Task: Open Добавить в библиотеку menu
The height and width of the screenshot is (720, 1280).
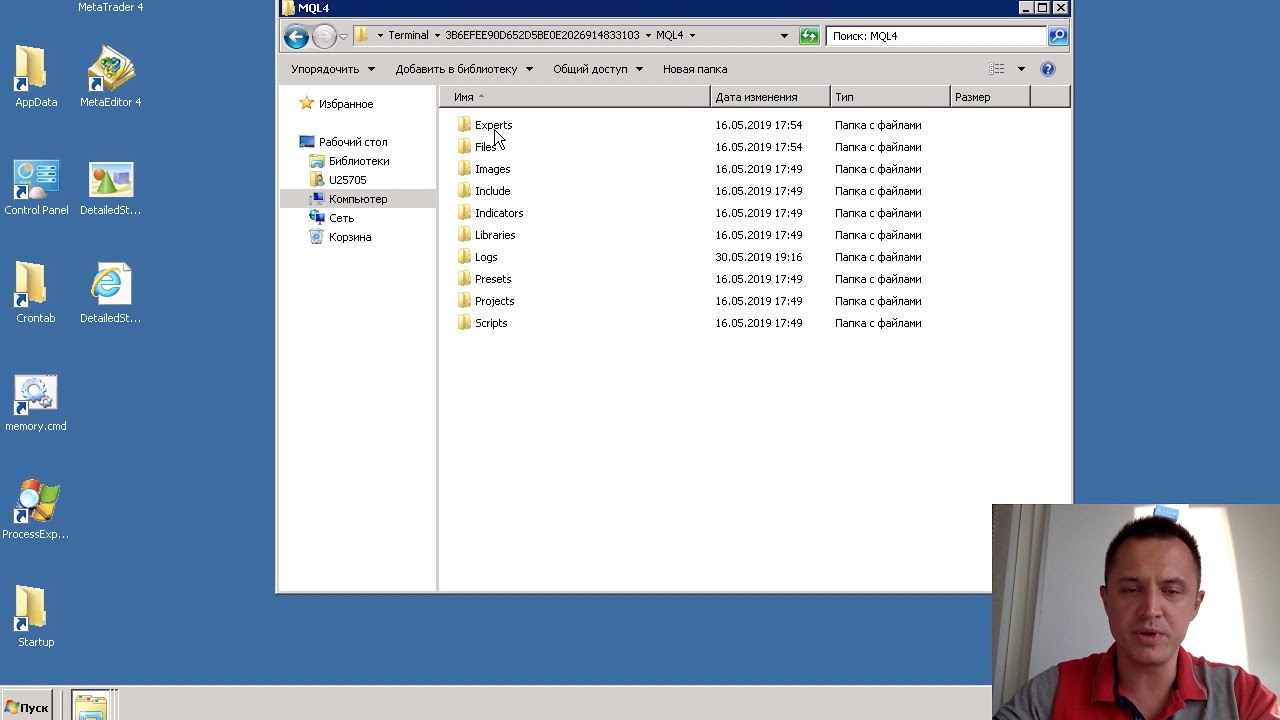Action: pos(464,69)
